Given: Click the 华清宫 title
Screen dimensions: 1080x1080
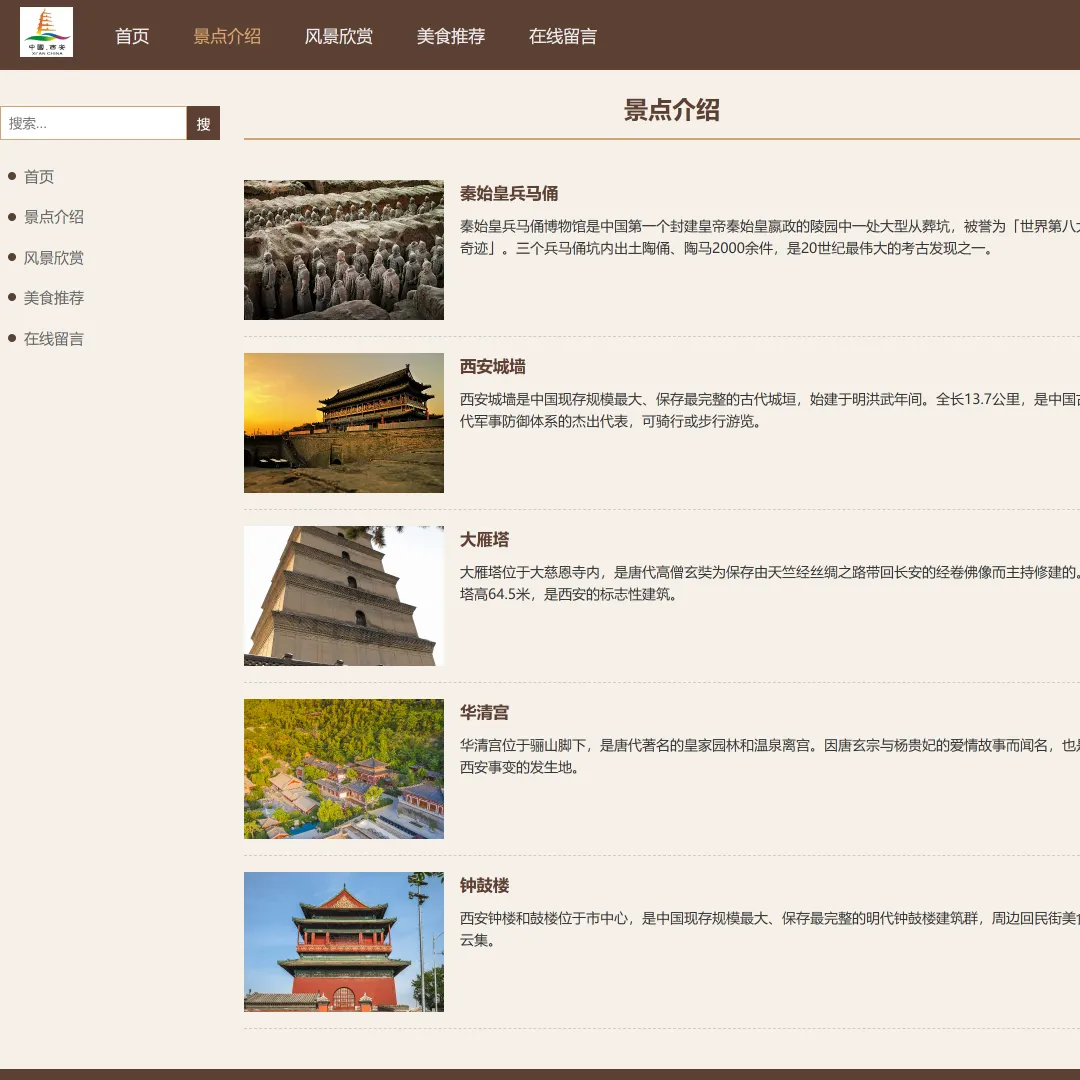Looking at the screenshot, I should coord(484,712).
